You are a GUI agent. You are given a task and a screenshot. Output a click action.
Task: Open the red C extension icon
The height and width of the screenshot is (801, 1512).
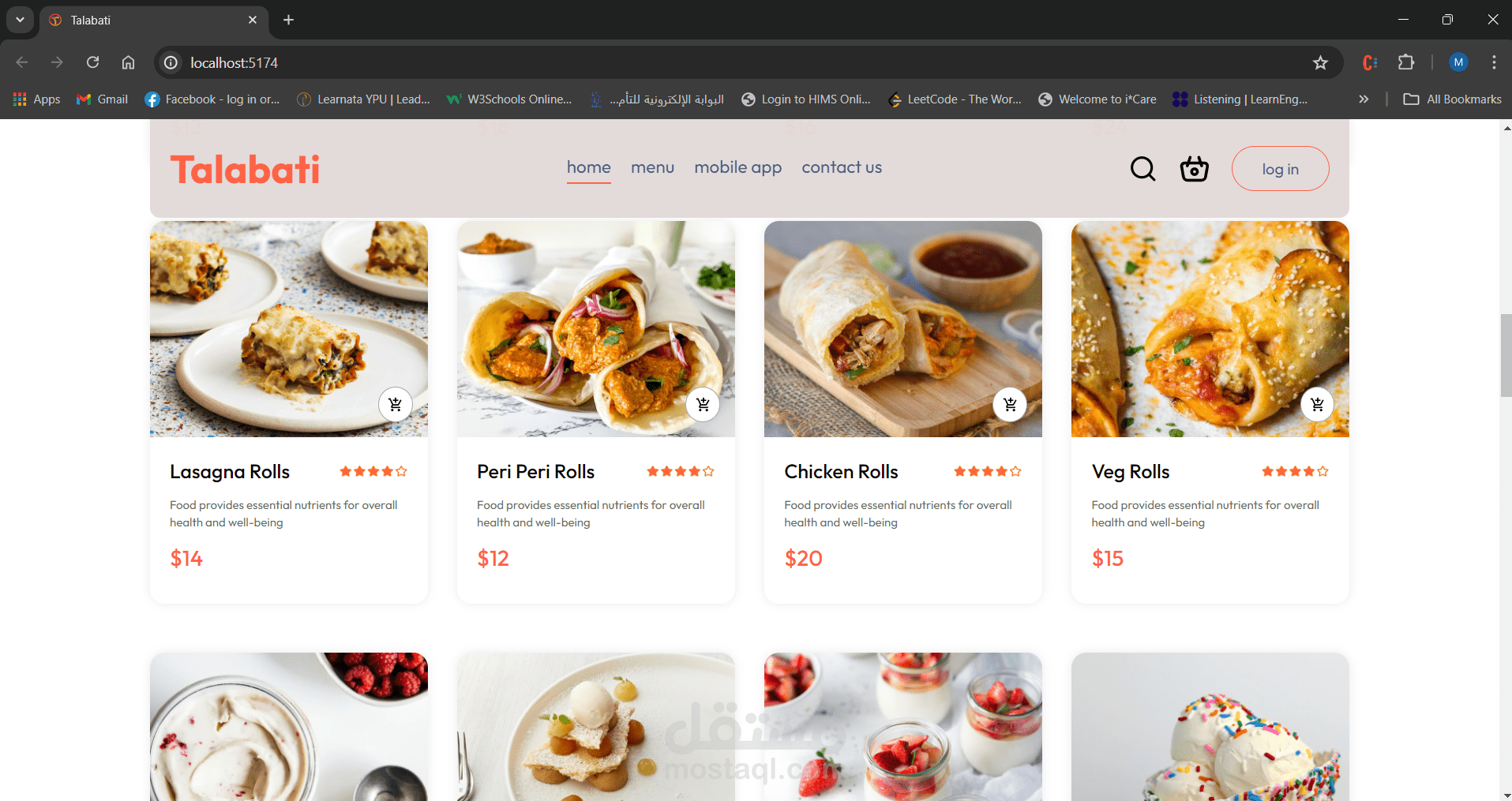[x=1370, y=62]
